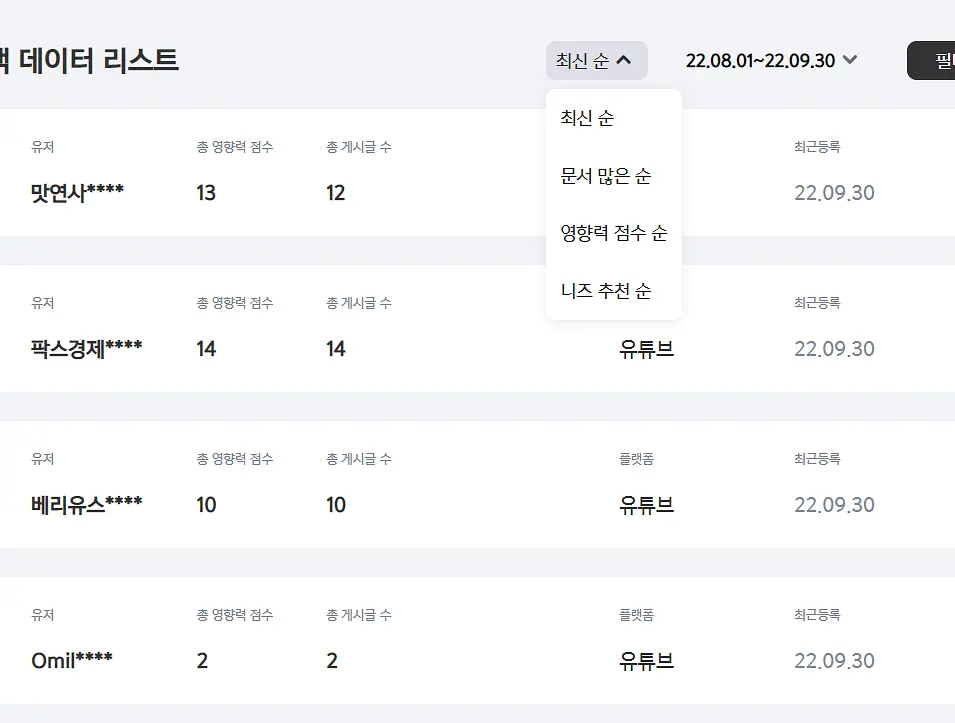Collapse the 최신 순 sort dropdown

pos(596,60)
